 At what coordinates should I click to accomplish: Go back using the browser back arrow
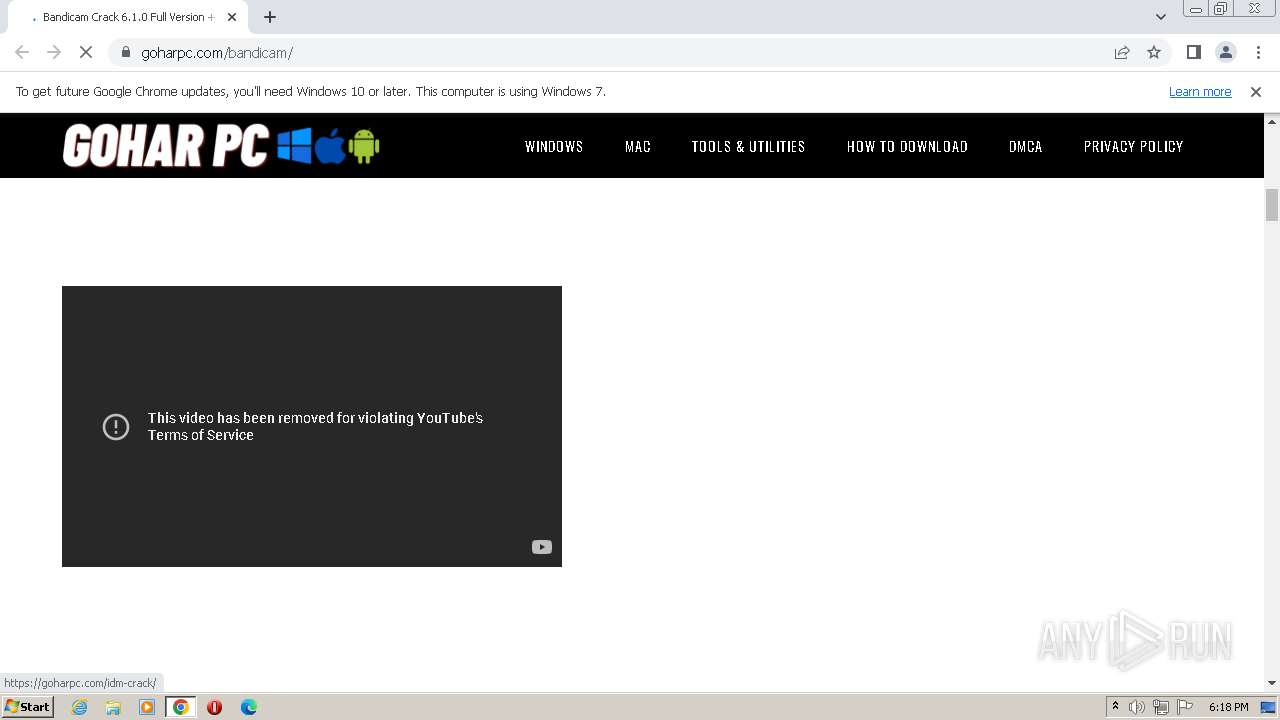point(22,52)
